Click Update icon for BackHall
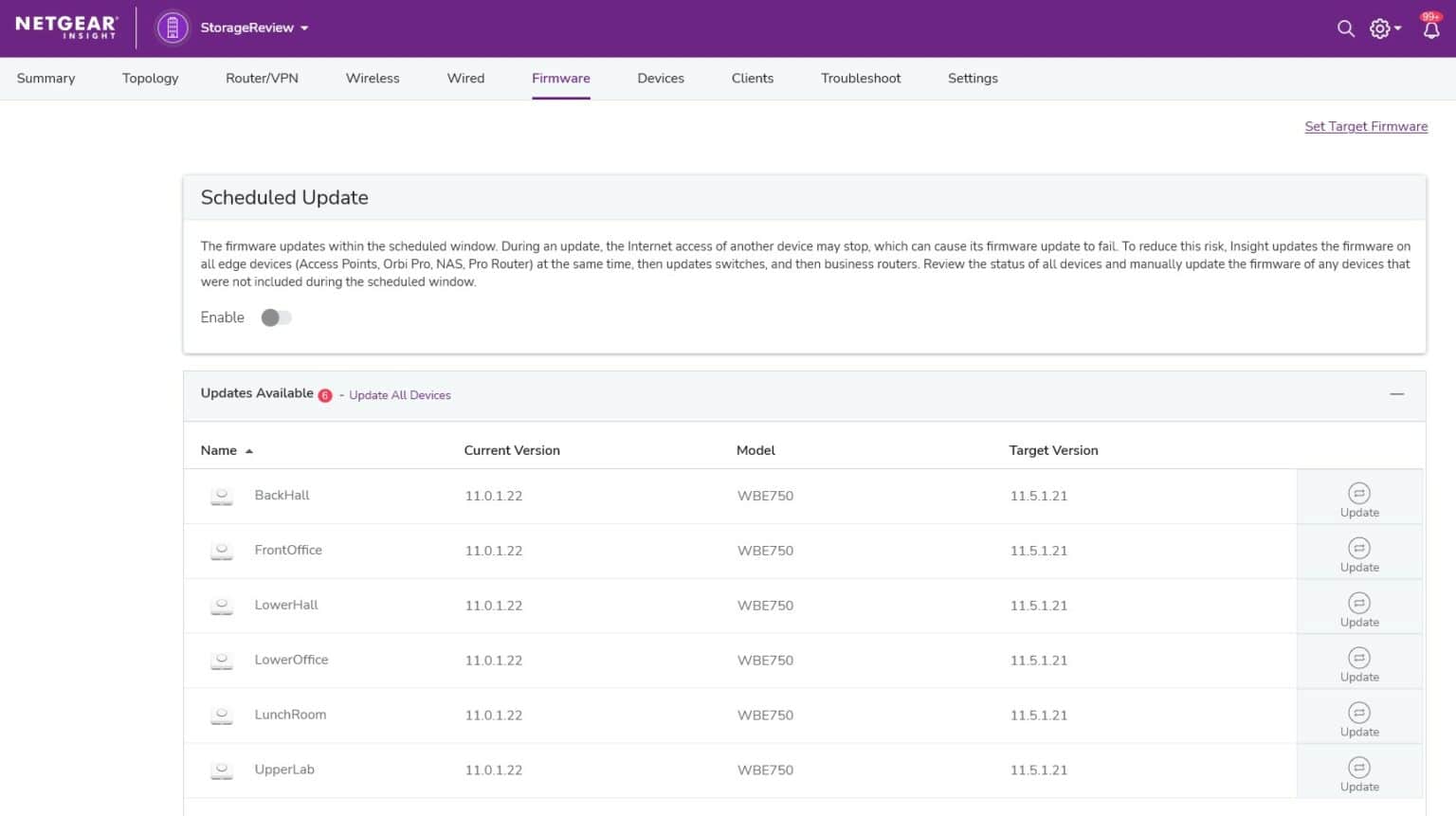This screenshot has height=816, width=1456. pos(1359,493)
